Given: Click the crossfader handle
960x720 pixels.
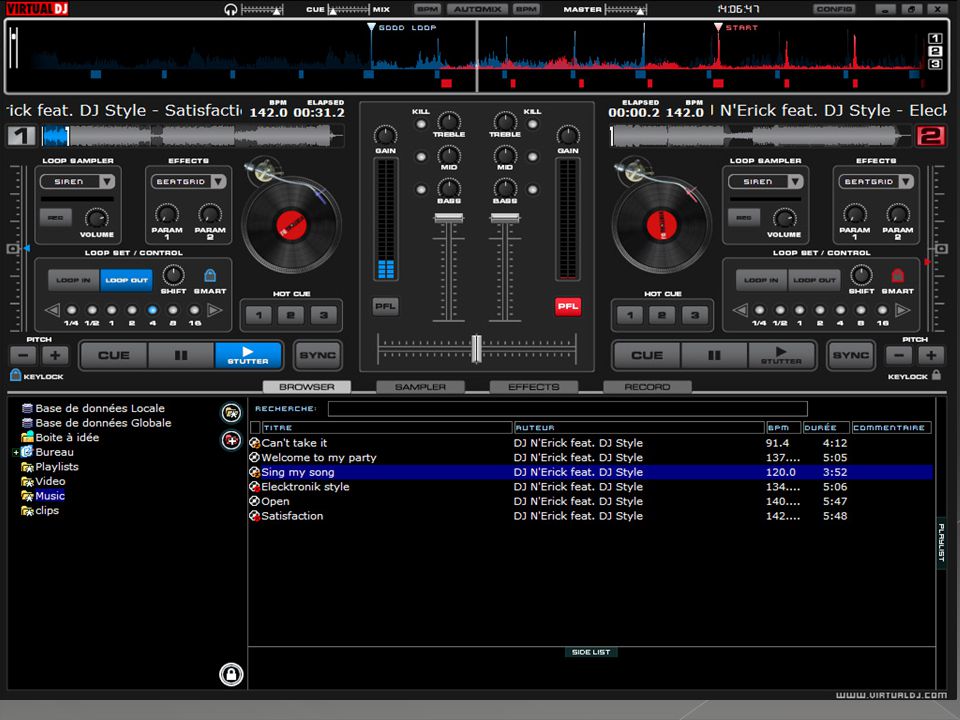Looking at the screenshot, I should click(x=476, y=348).
